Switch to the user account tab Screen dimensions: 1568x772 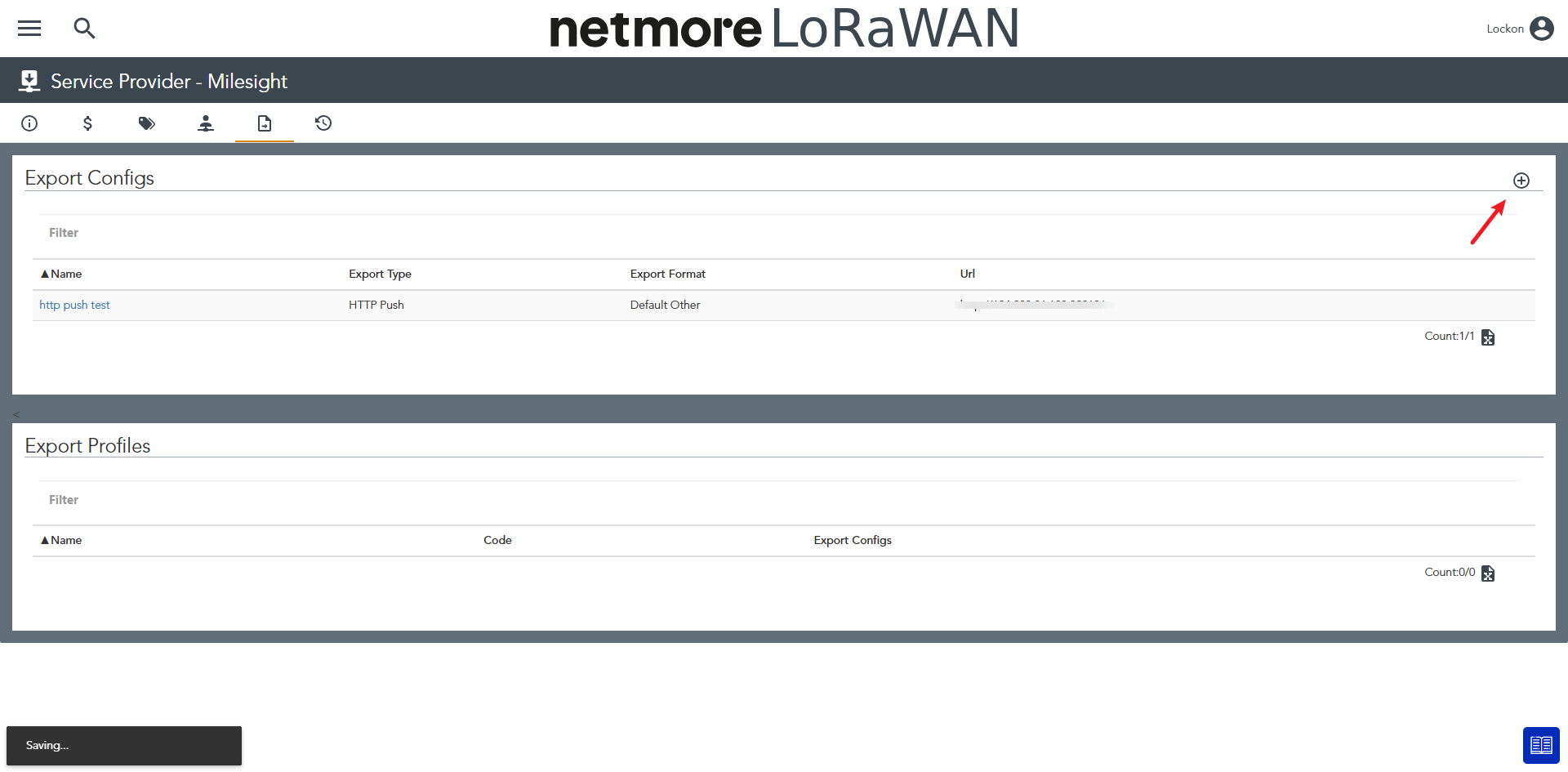point(206,123)
